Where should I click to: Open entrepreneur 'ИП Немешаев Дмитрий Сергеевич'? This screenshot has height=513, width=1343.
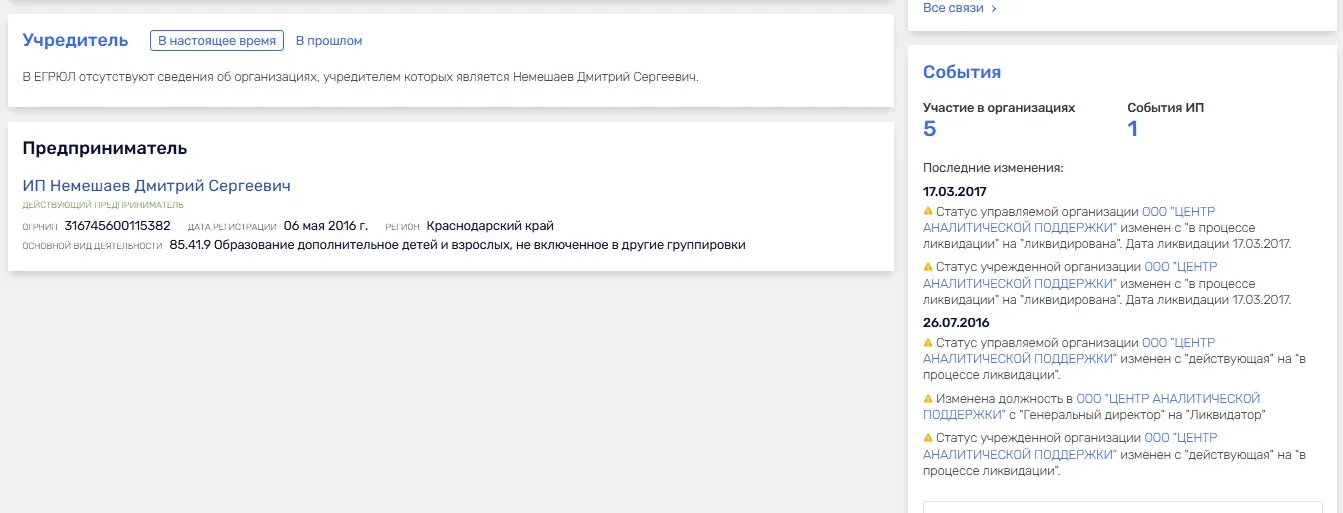tap(157, 186)
